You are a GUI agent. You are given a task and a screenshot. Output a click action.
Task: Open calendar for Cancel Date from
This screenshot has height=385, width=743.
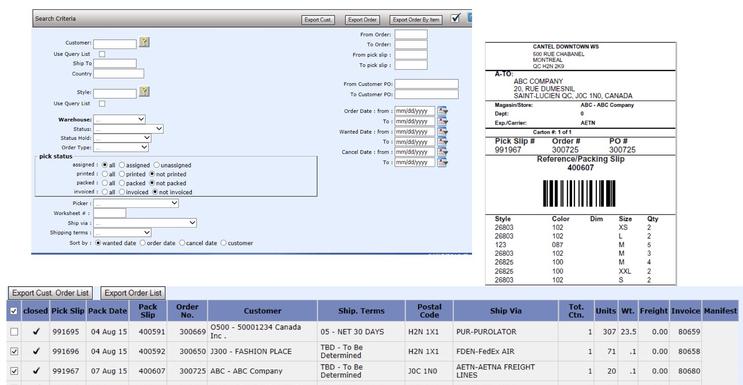[443, 152]
